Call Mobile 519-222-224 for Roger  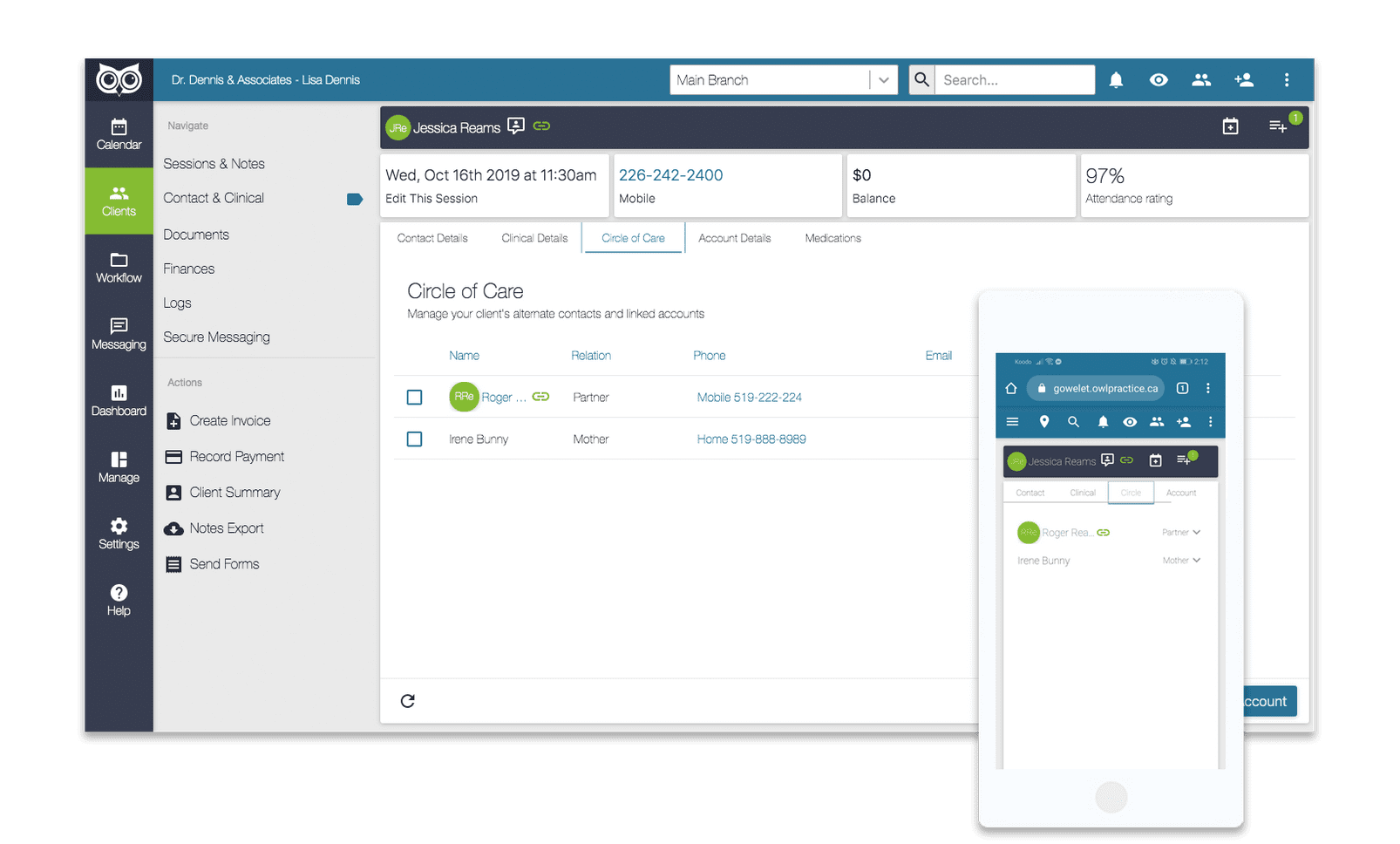(x=749, y=397)
